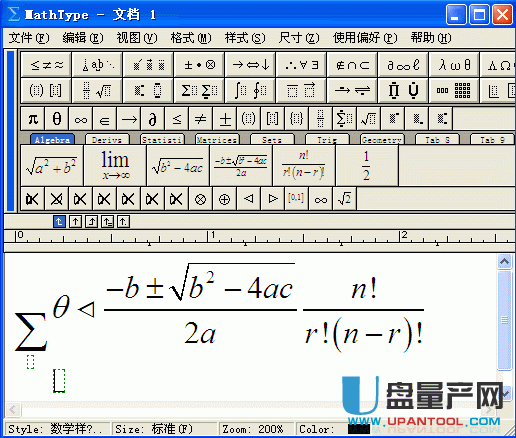Insert the circled times symbol (⊗)
The width and height of the screenshot is (516, 438).
pos(200,199)
